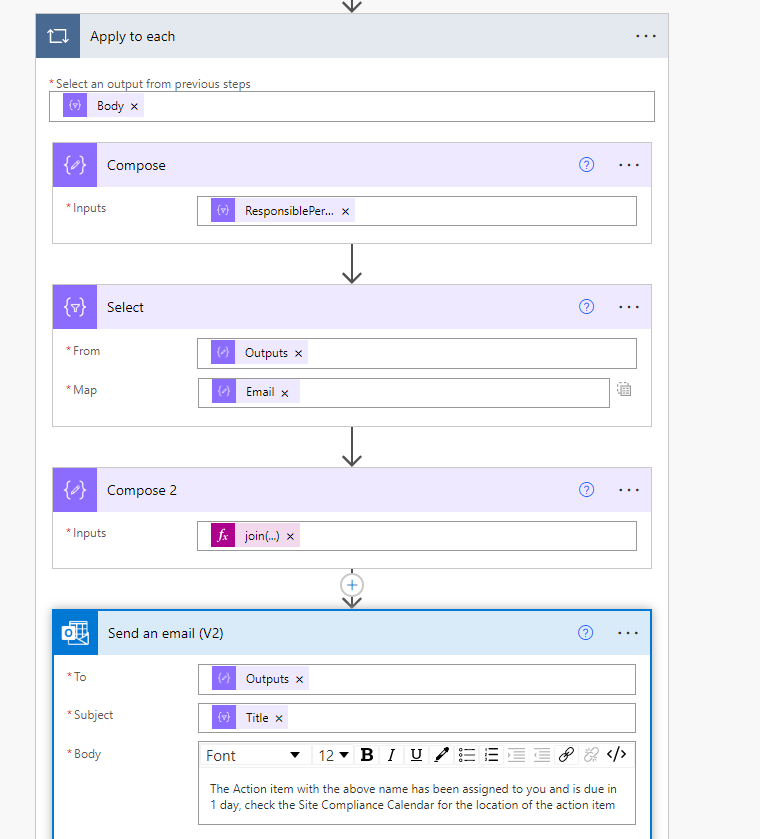
Task: Switch Map to key value mode
Action: point(624,389)
